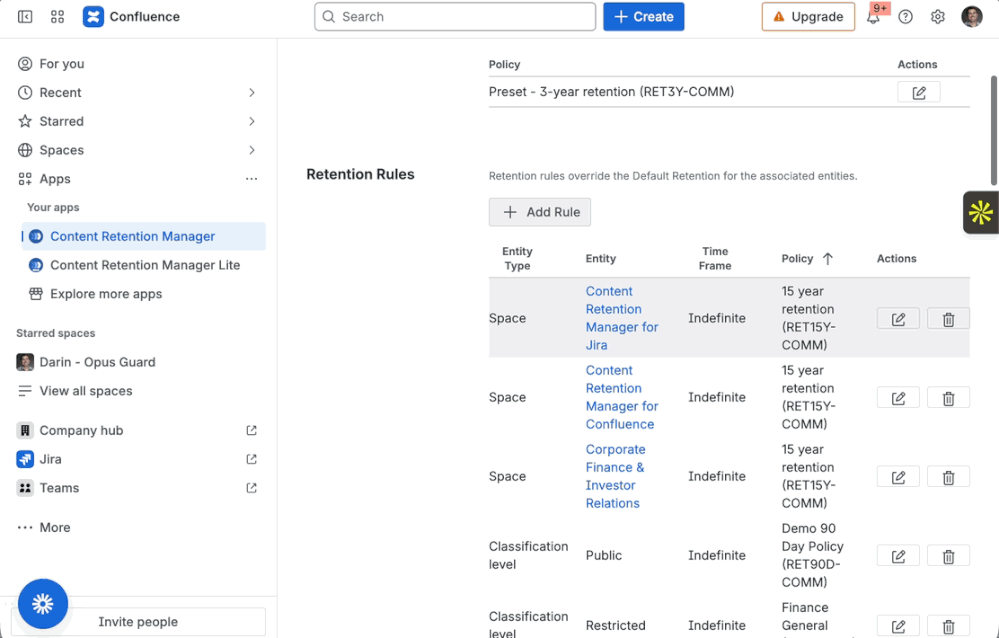Open the Content Retention Manager for Jira link

[622, 318]
